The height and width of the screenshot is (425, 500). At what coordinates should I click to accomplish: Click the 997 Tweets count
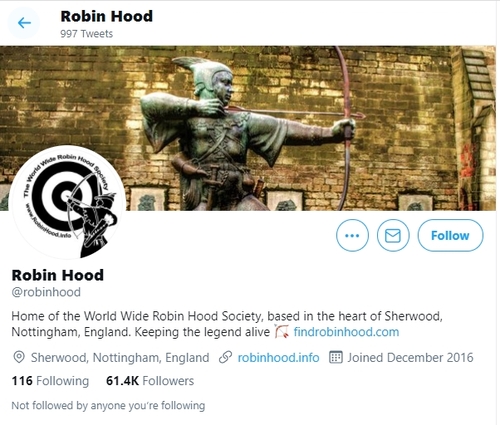pyautogui.click(x=87, y=34)
